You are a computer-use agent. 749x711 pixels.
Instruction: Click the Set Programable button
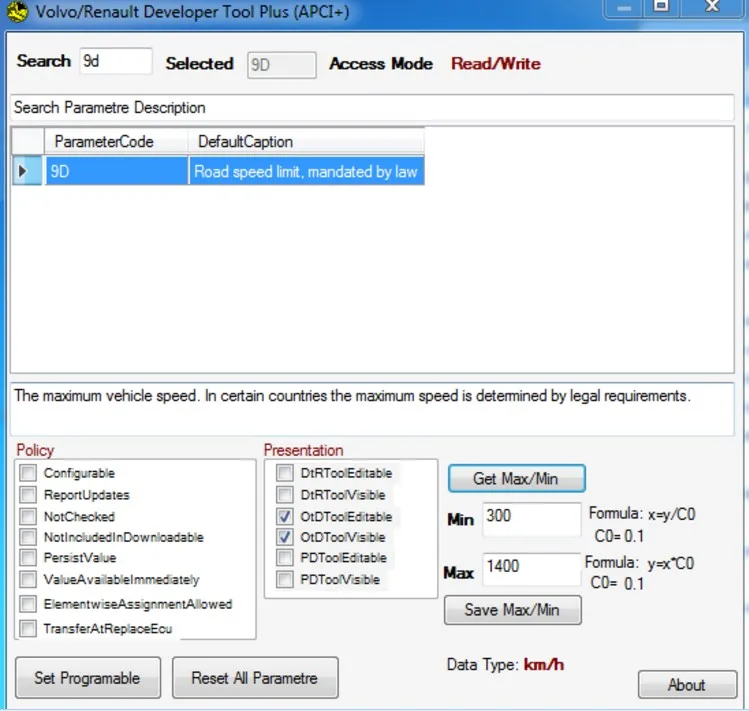[88, 678]
